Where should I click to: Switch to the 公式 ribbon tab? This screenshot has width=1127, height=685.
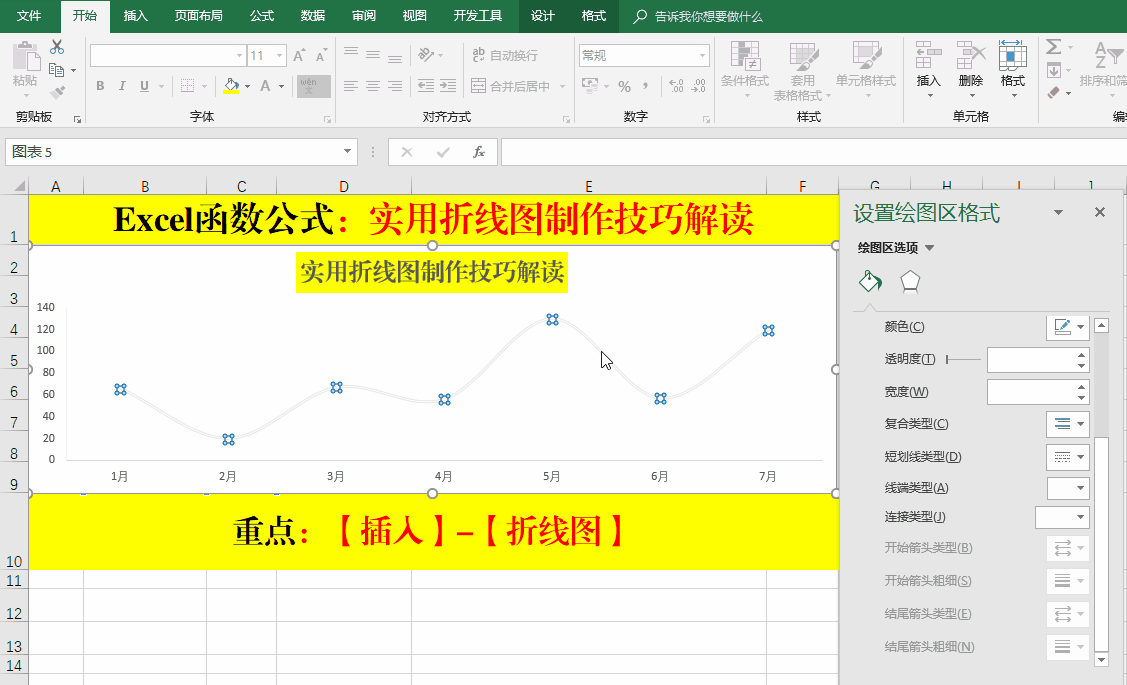coord(262,16)
